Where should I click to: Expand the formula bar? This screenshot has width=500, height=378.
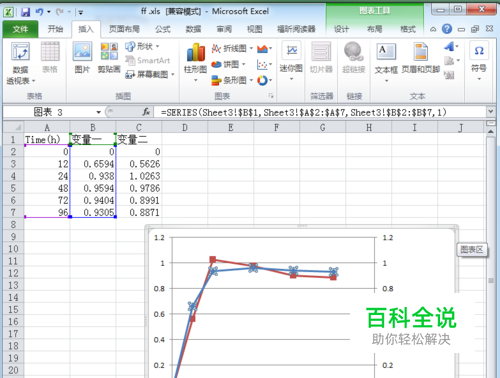point(490,111)
